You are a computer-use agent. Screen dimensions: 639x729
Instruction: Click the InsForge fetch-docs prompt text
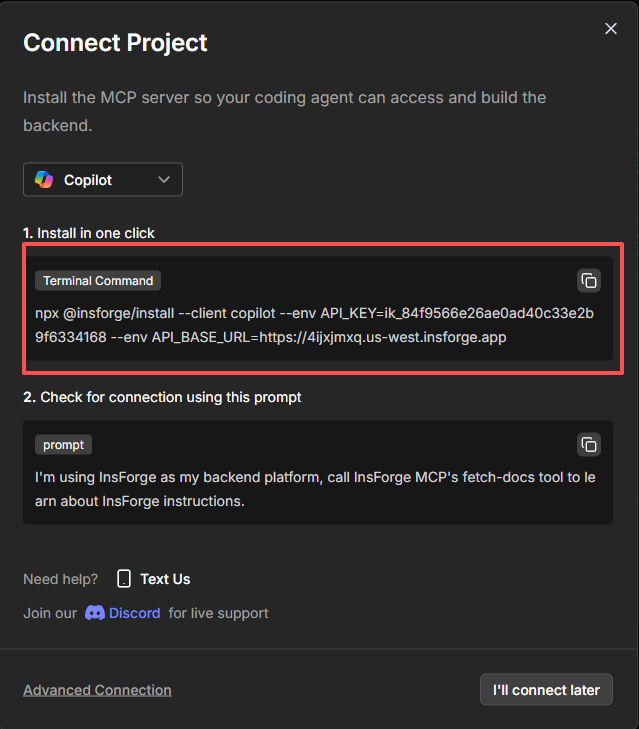click(314, 489)
